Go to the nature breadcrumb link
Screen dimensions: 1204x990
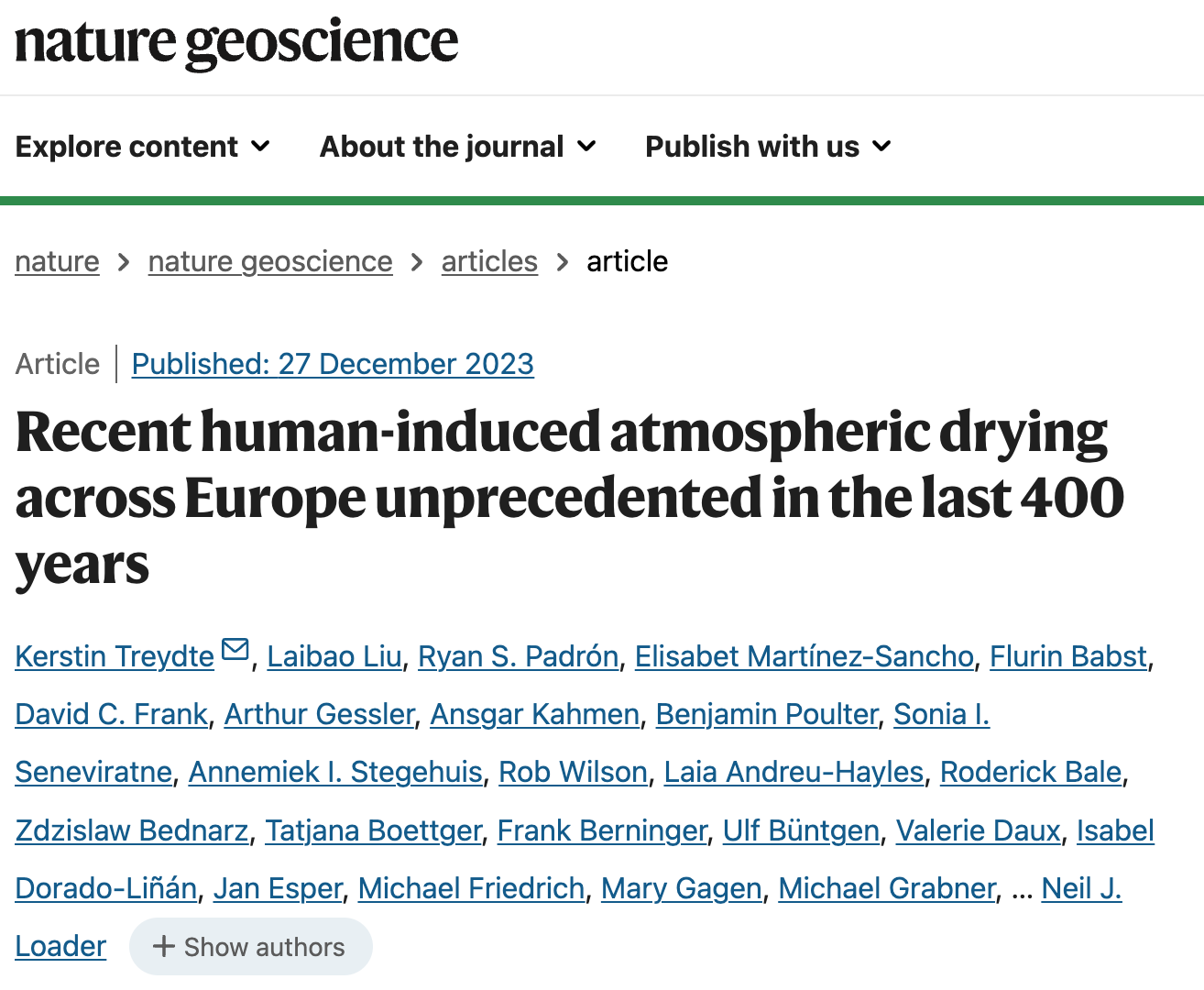57,261
